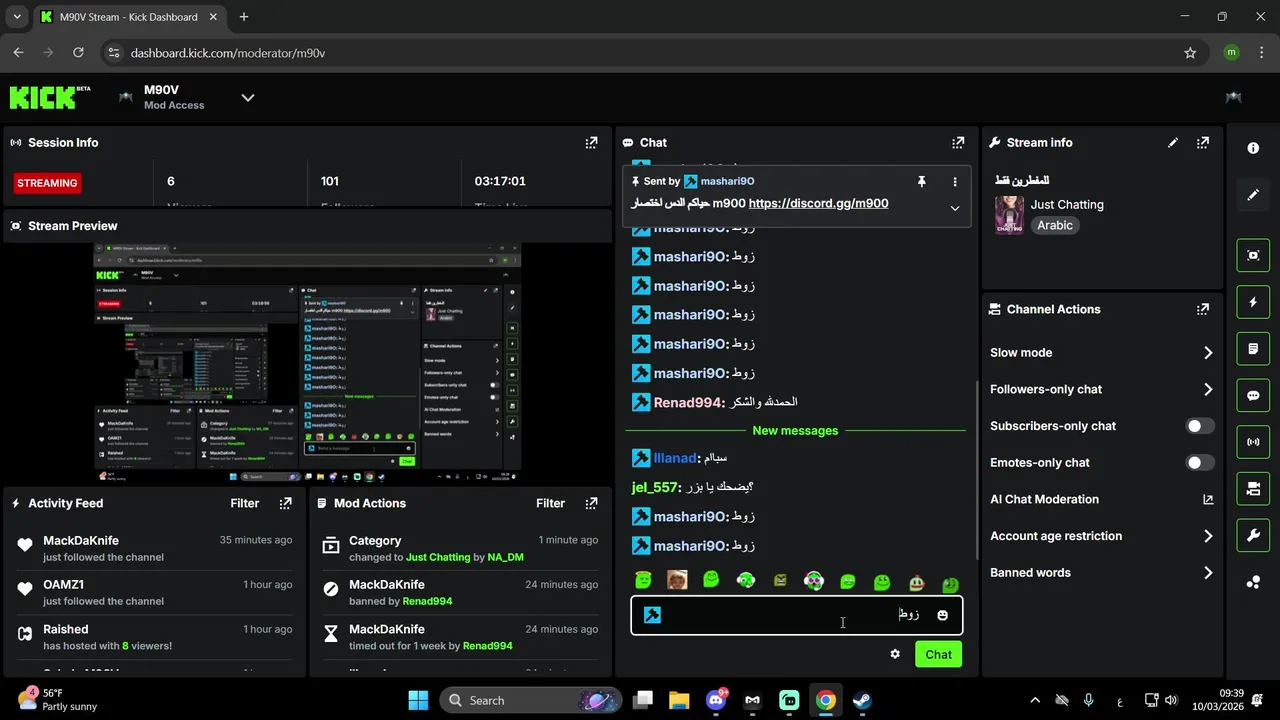The image size is (1280, 720).
Task: Open the emoji picker in chat input
Action: coord(942,615)
